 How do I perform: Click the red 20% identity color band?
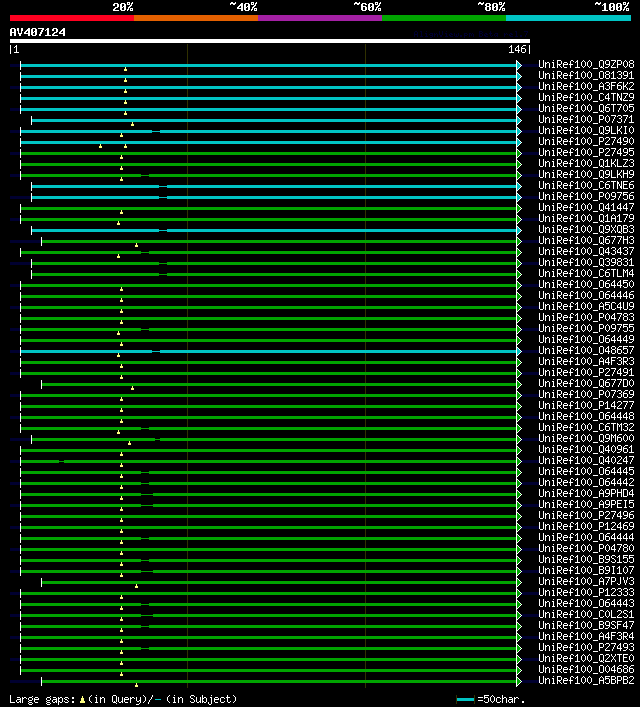[x=72, y=18]
